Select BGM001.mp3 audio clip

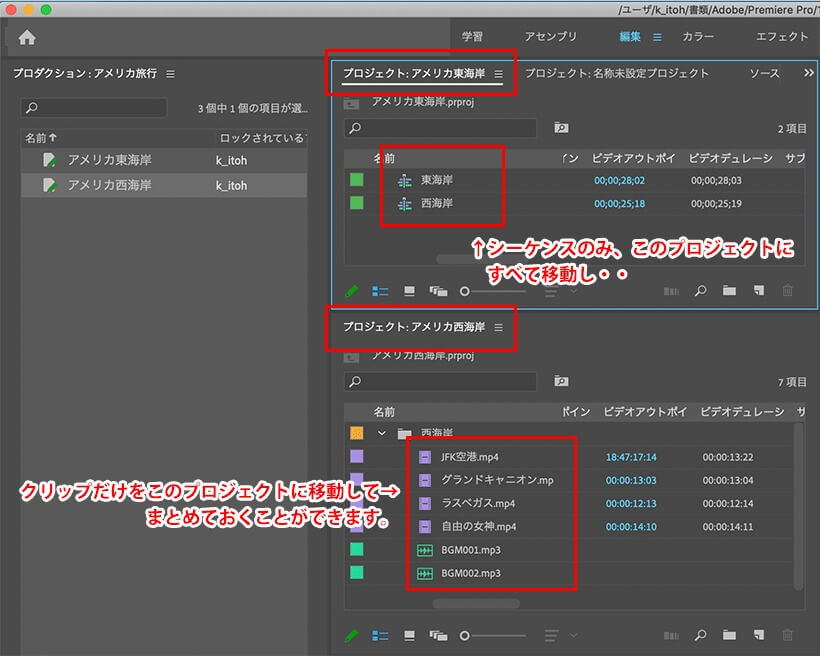[471, 550]
